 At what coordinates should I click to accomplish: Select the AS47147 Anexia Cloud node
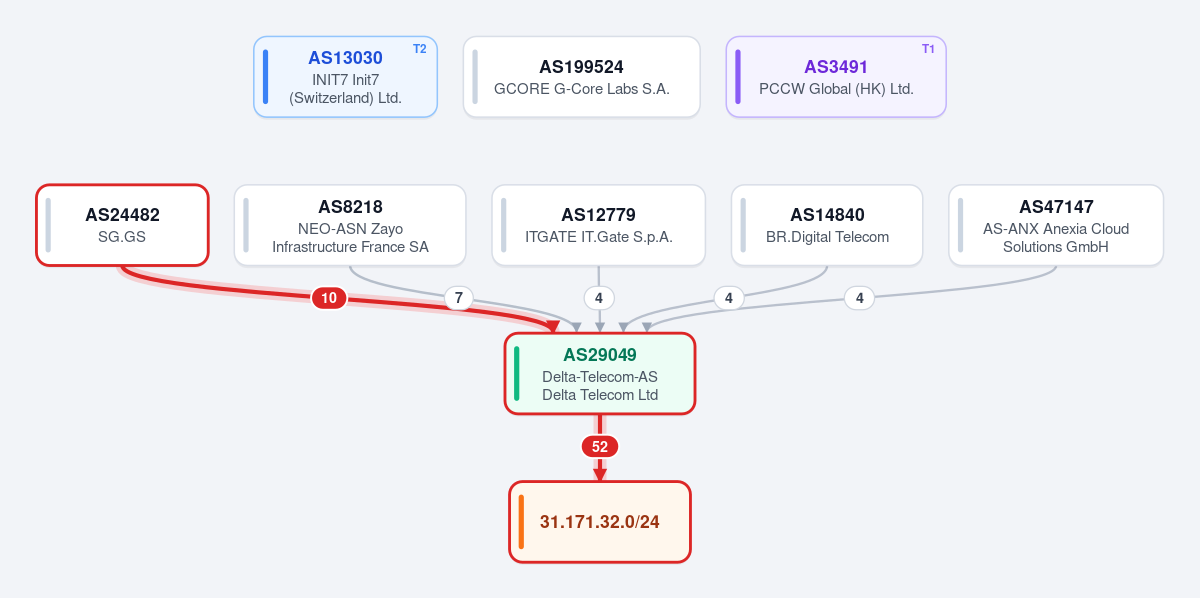(1056, 225)
